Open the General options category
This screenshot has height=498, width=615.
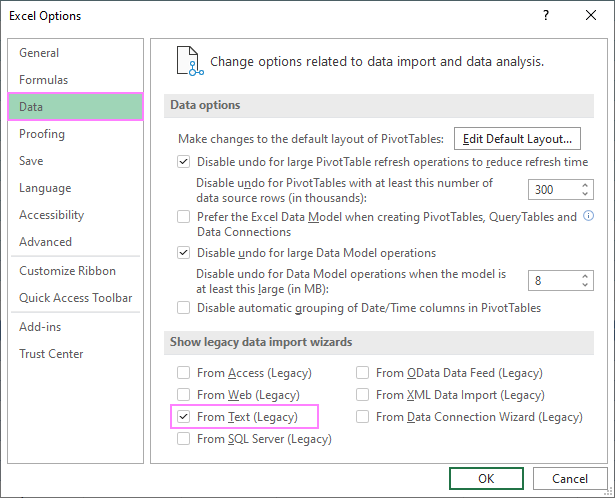(75, 53)
